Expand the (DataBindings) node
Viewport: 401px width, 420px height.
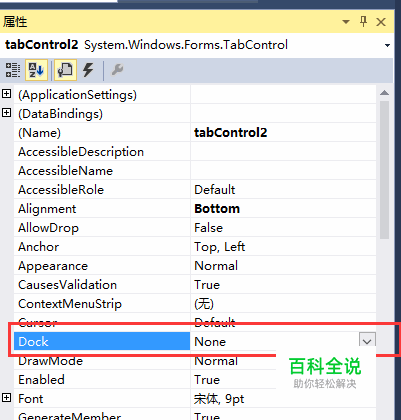(6, 113)
